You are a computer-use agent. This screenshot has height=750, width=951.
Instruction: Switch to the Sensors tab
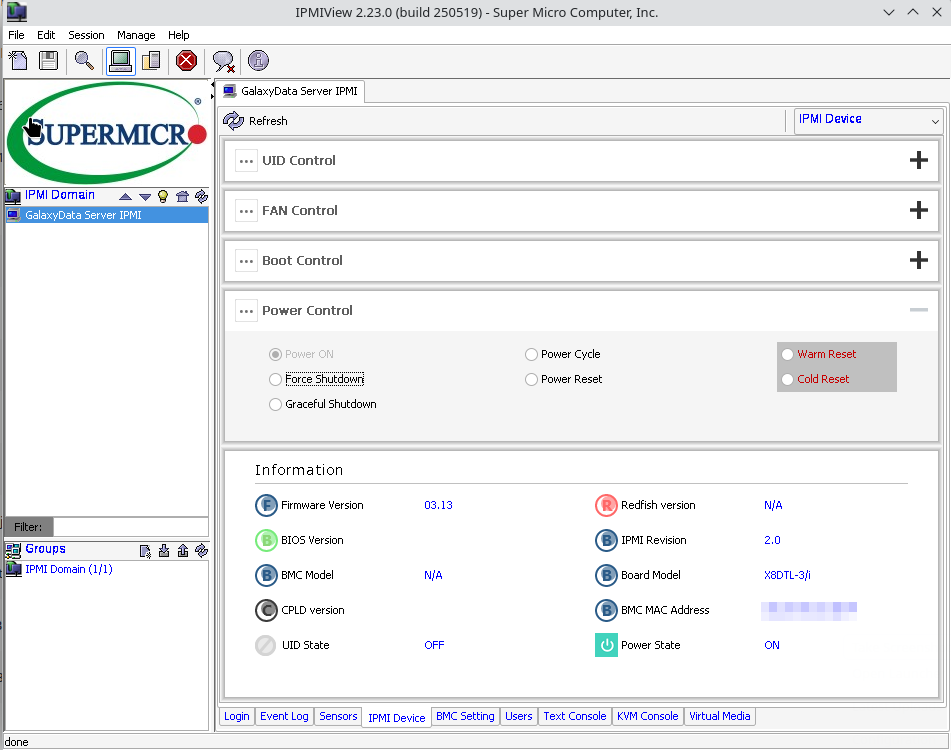[x=338, y=716]
